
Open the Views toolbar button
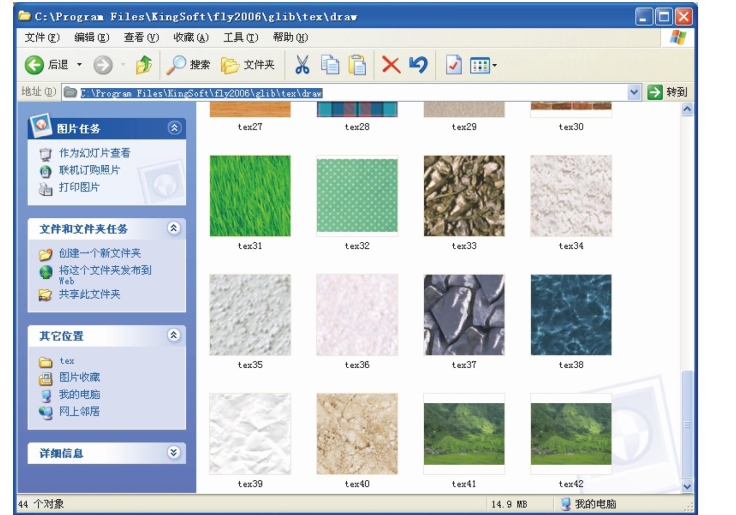[483, 65]
